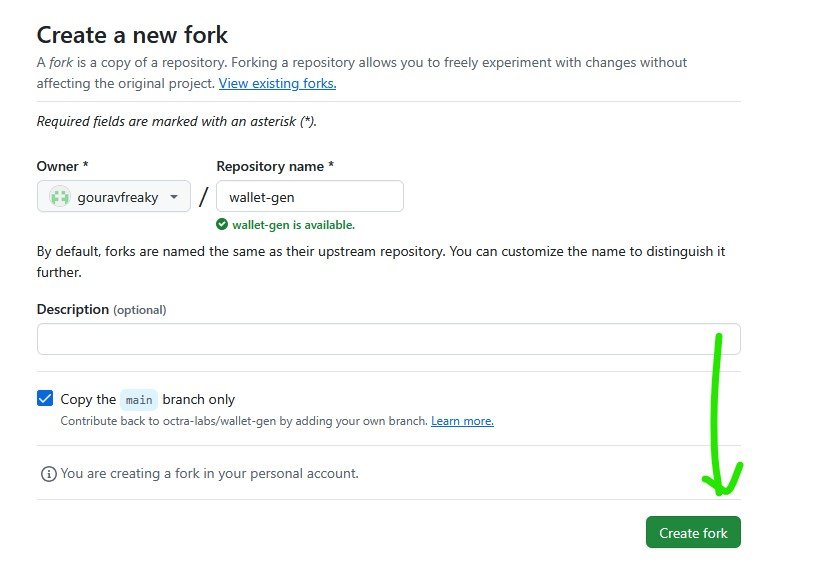Click the Repository name label

pyautogui.click(x=275, y=166)
